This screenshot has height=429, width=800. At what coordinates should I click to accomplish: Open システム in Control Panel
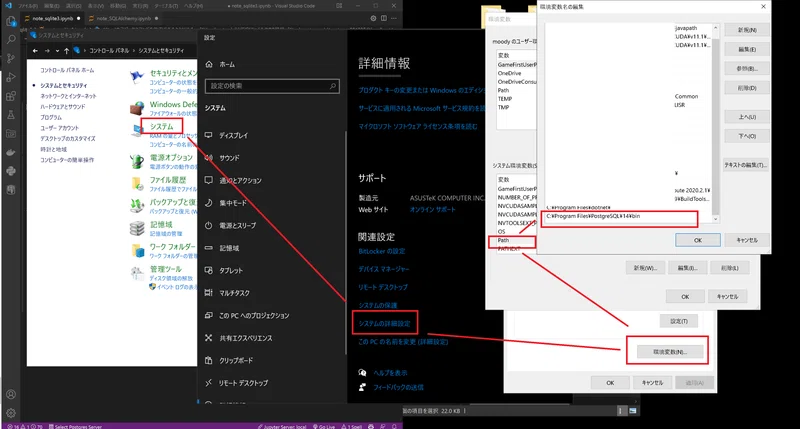[x=162, y=126]
